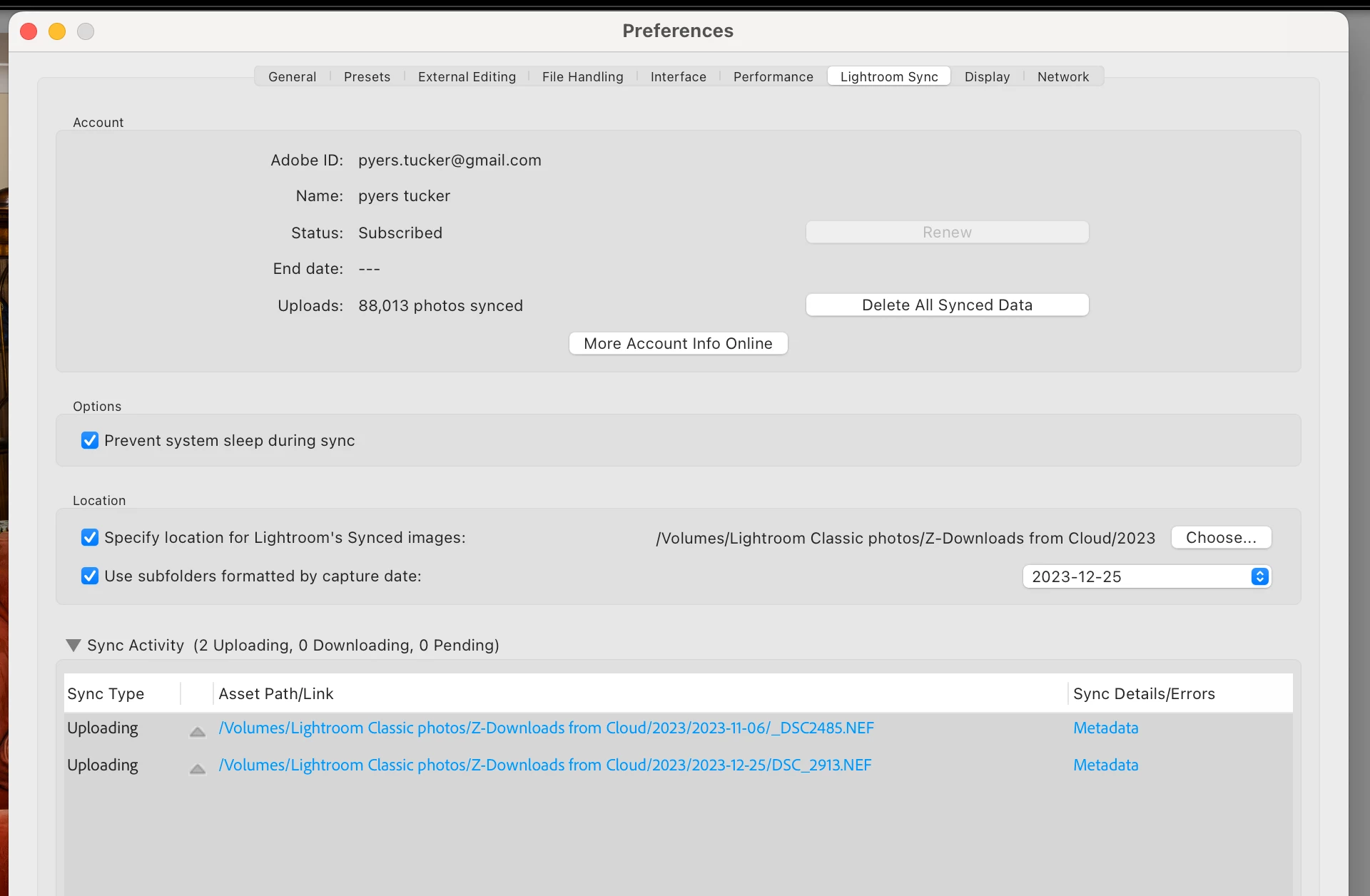1370x896 pixels.
Task: Uncheck Specify location for Lightroom's Synced images
Action: pos(90,538)
